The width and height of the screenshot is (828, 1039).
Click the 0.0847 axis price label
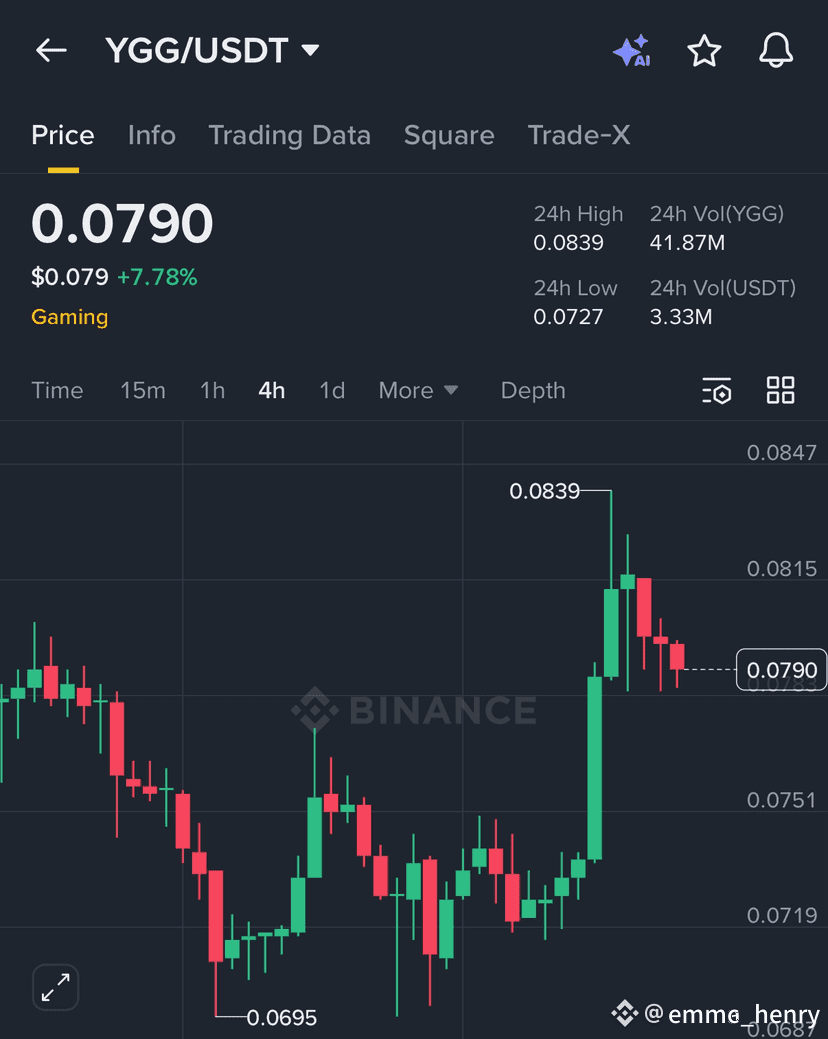[x=782, y=453]
